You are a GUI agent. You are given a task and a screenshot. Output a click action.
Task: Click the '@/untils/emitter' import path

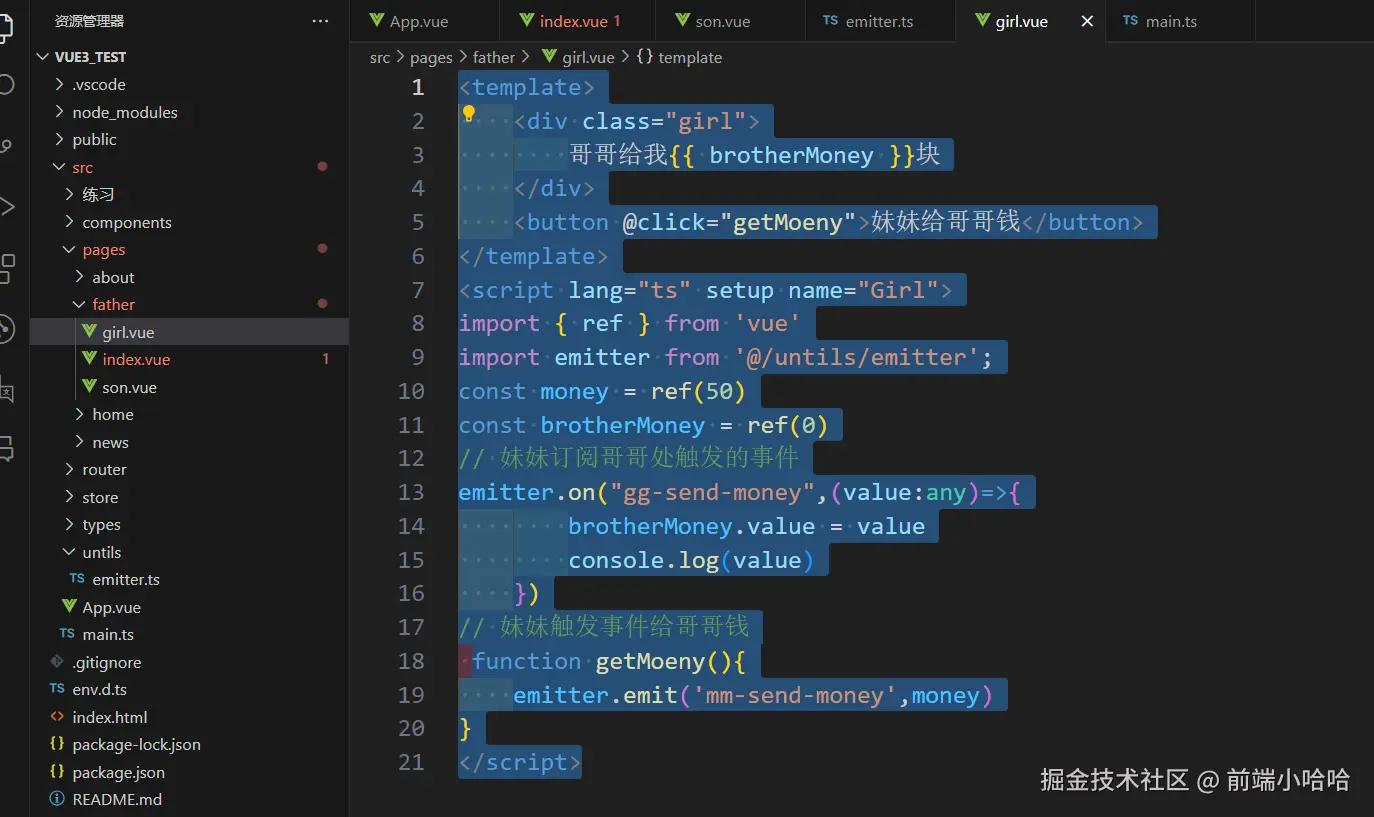[x=855, y=357]
